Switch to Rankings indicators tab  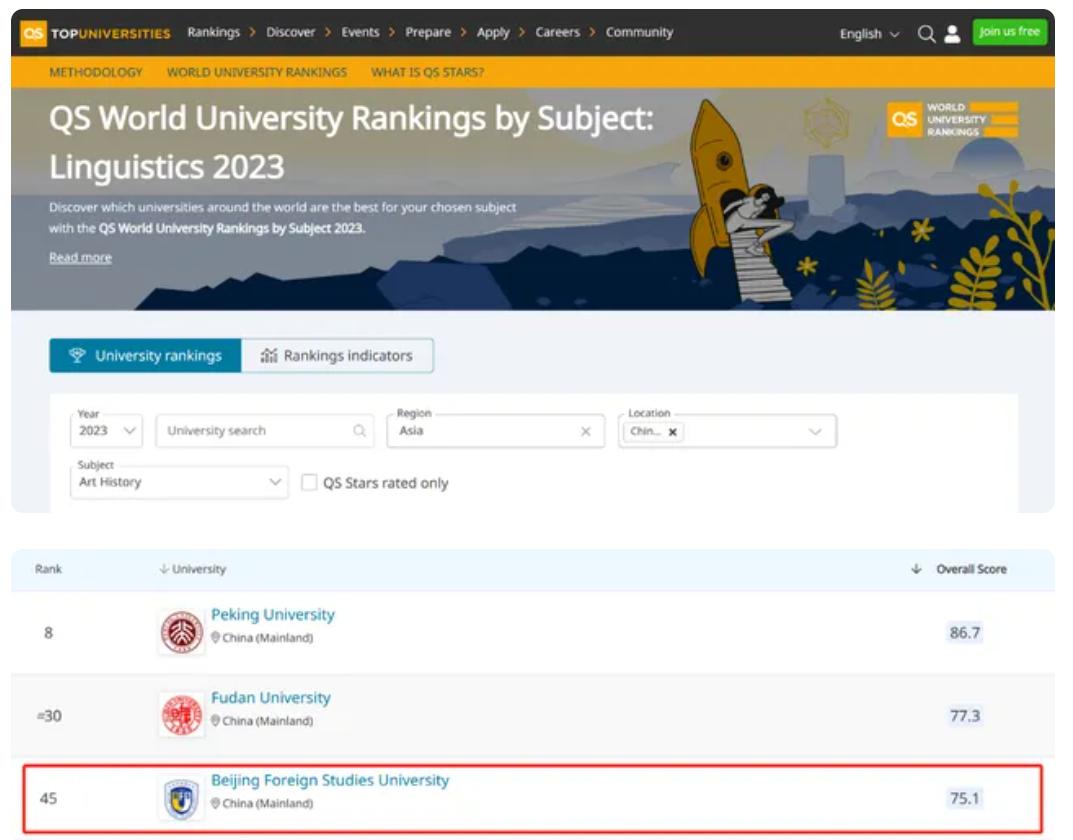pyautogui.click(x=337, y=356)
